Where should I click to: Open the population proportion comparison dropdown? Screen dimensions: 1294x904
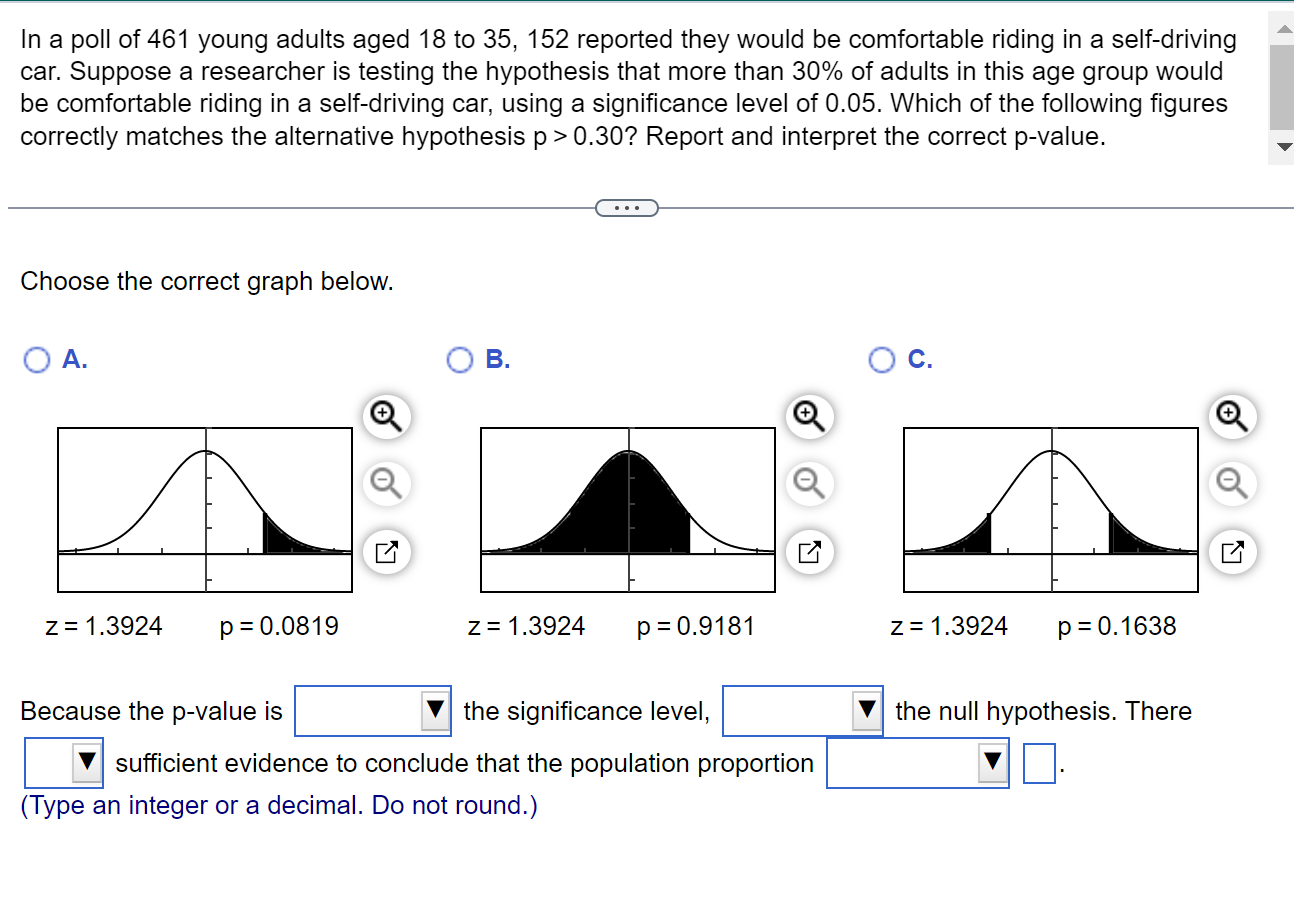991,762
